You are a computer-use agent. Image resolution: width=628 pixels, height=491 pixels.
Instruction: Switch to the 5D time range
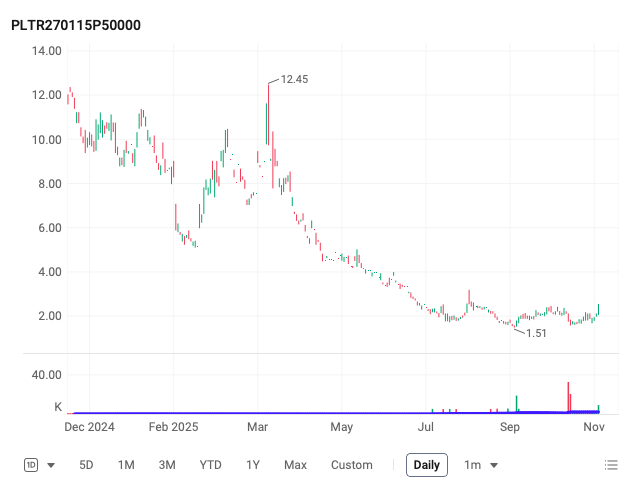coord(87,465)
